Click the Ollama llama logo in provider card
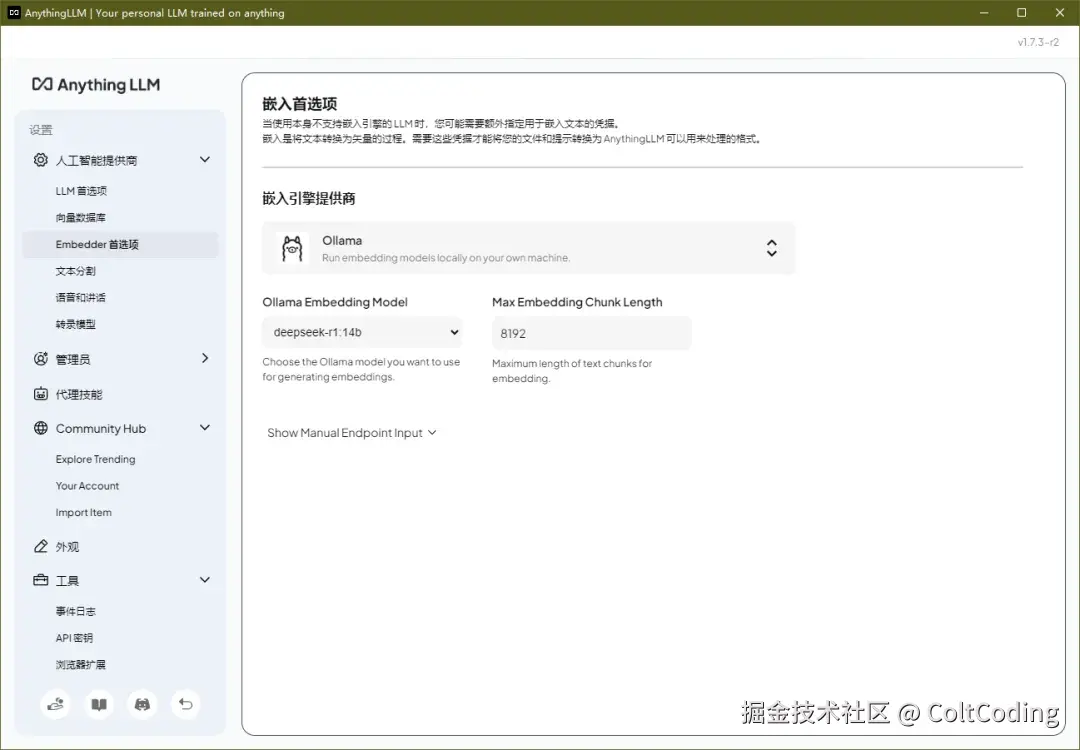This screenshot has width=1080, height=750. [x=291, y=247]
